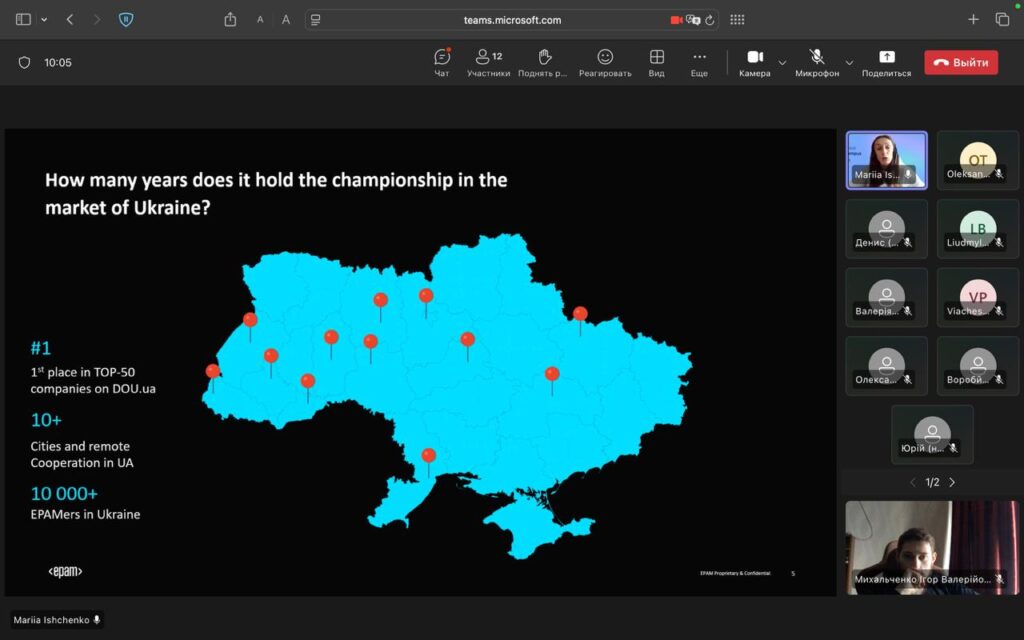The height and width of the screenshot is (640, 1024).
Task: Reload the page
Action: (x=710, y=20)
